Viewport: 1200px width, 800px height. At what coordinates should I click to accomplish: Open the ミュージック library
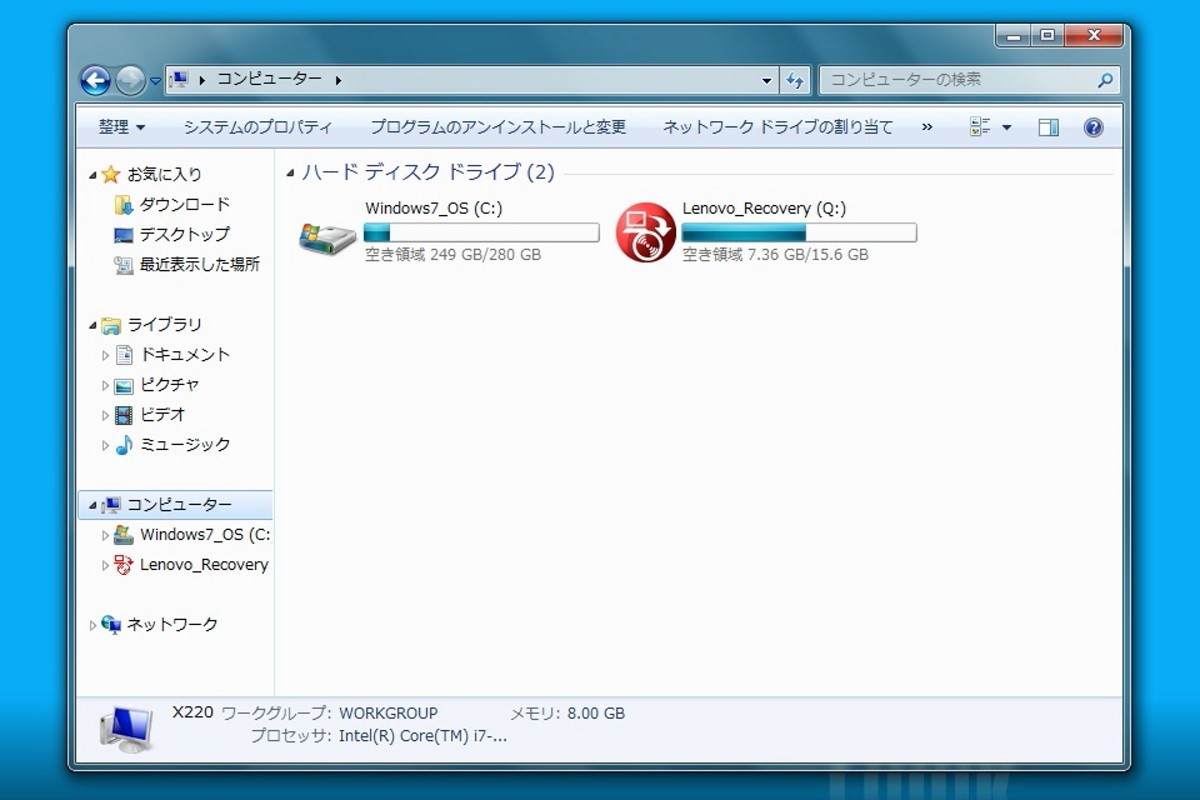pyautogui.click(x=185, y=444)
